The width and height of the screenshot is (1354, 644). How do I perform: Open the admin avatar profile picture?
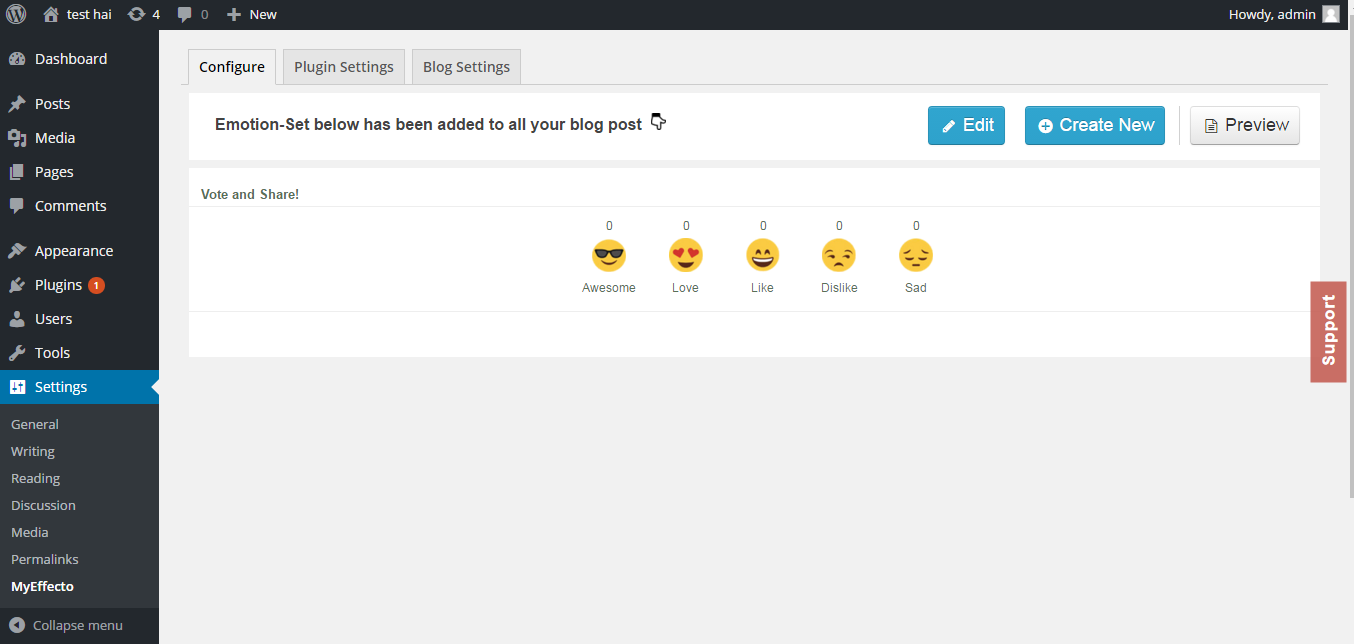1330,14
